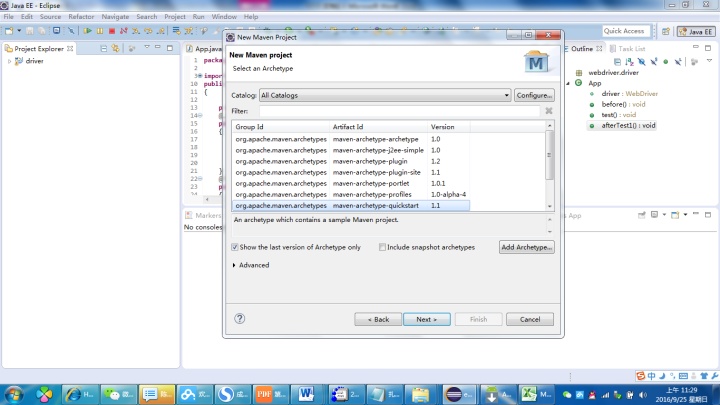Screen dimensions: 720x405
Task: Toggle Hide Local Types in Outline toolbar
Action: pyautogui.click(x=678, y=62)
